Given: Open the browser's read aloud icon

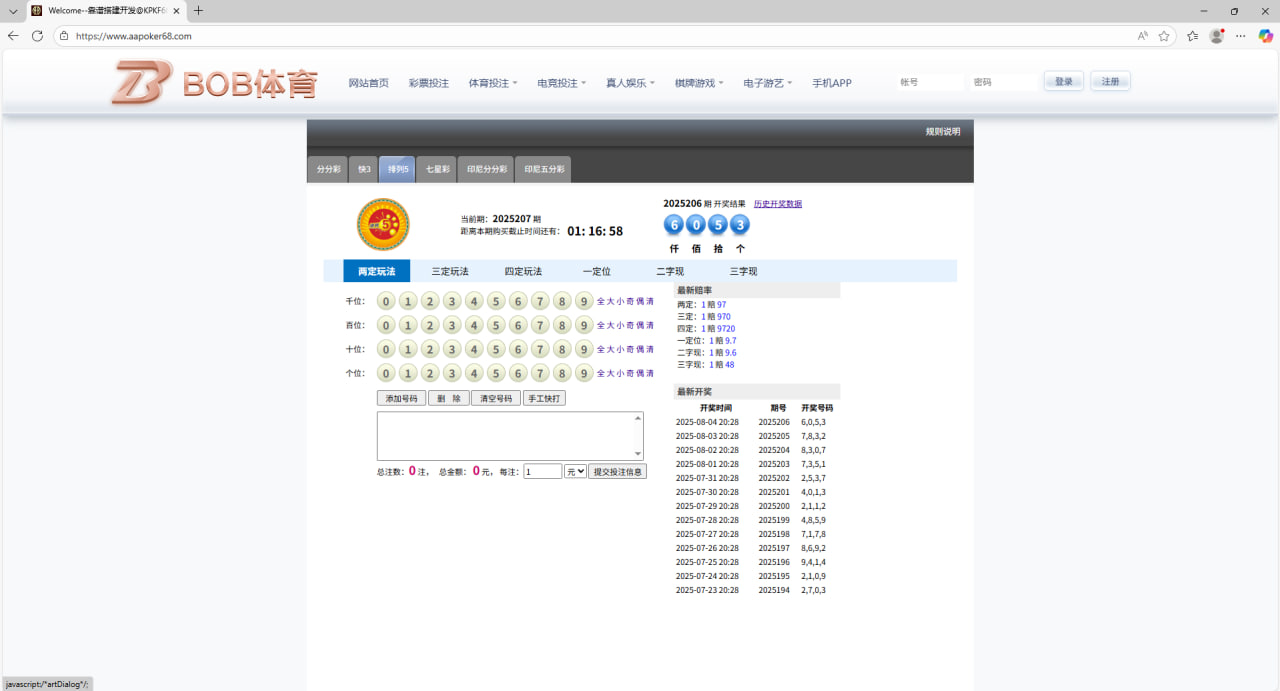Looking at the screenshot, I should click(1142, 36).
